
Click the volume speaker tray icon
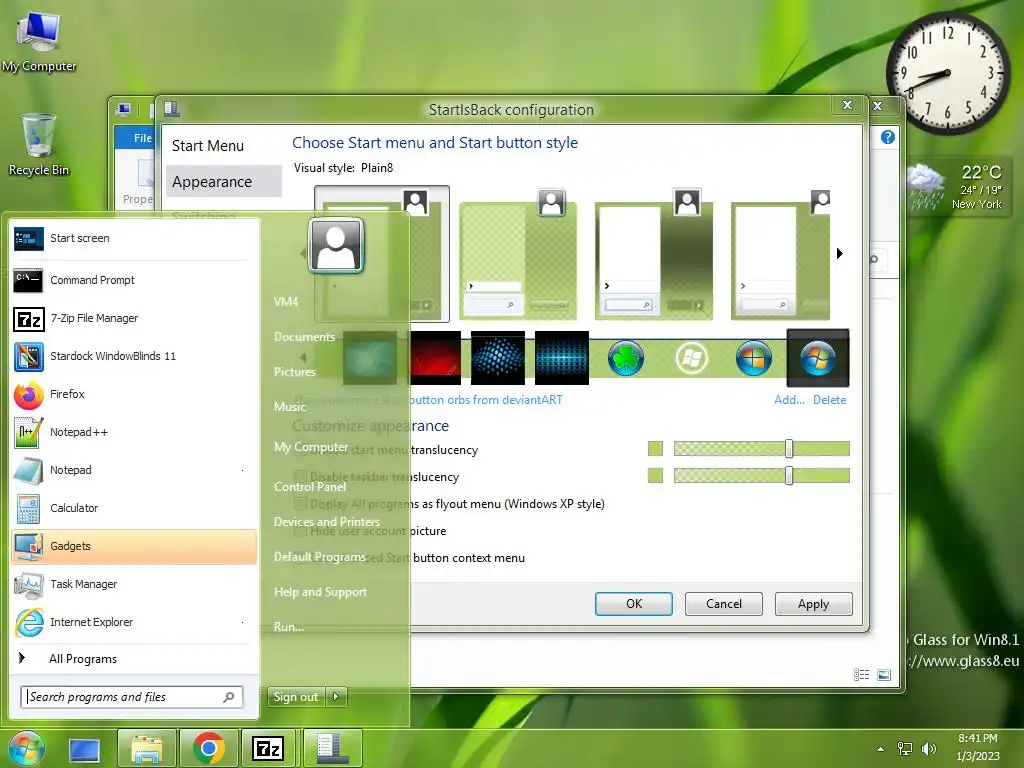[x=928, y=748]
